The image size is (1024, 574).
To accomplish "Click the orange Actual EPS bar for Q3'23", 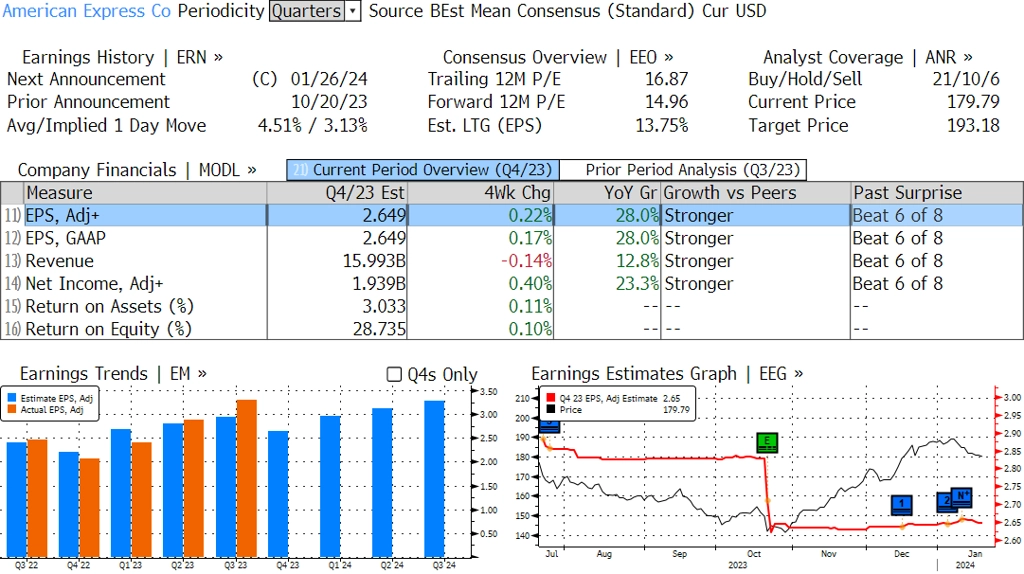I will (x=246, y=478).
